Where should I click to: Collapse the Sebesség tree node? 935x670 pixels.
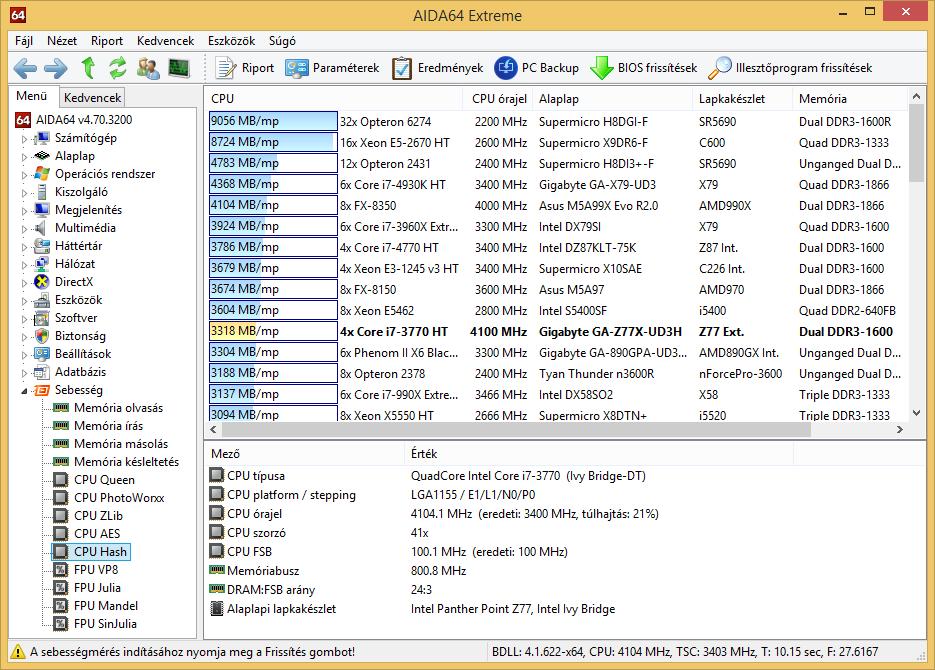tap(24, 390)
